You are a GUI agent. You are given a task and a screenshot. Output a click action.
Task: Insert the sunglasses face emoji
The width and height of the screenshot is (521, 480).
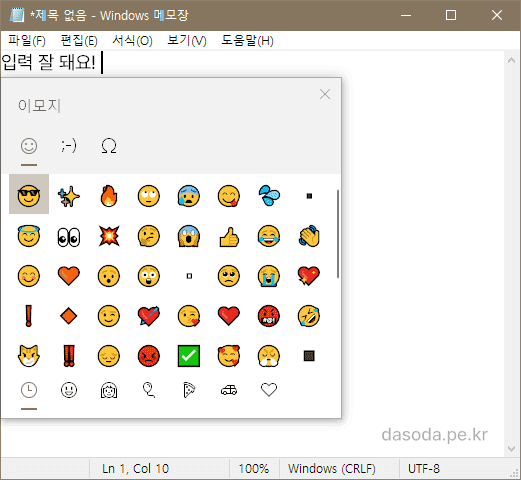(29, 196)
